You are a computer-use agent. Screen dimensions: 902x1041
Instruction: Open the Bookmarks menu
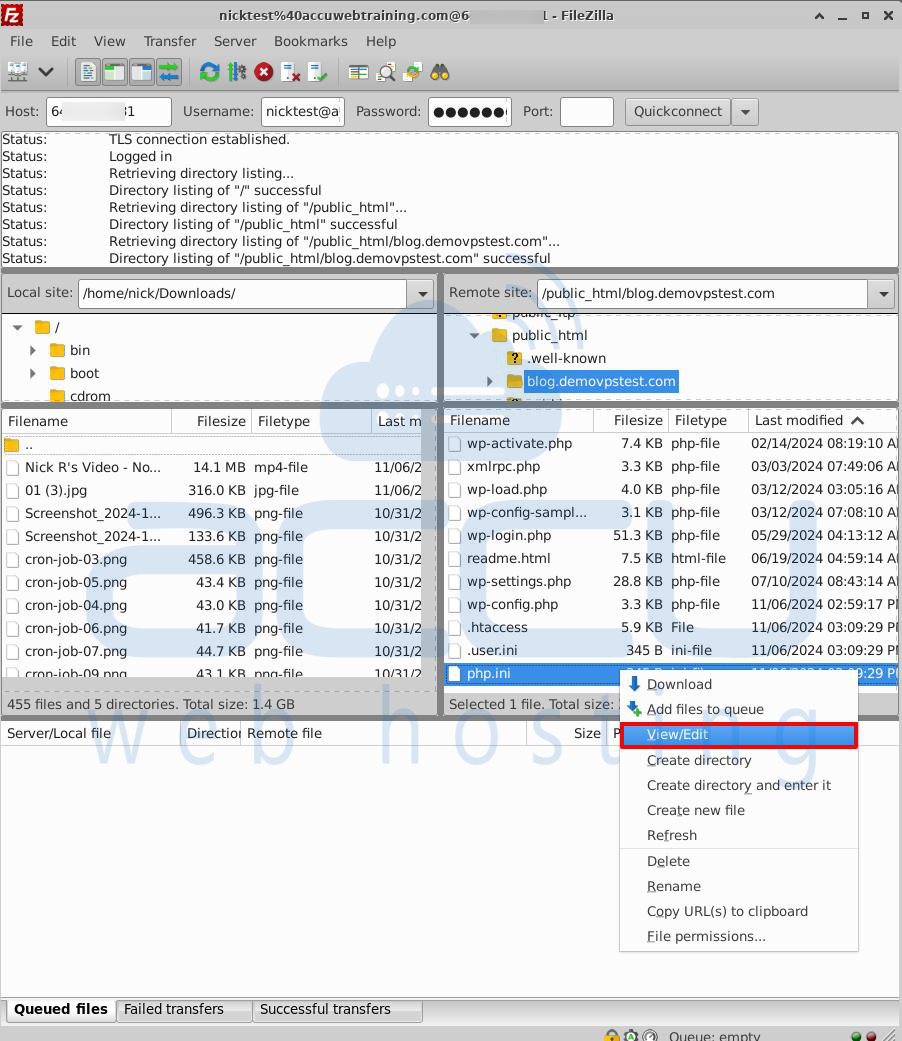coord(311,41)
